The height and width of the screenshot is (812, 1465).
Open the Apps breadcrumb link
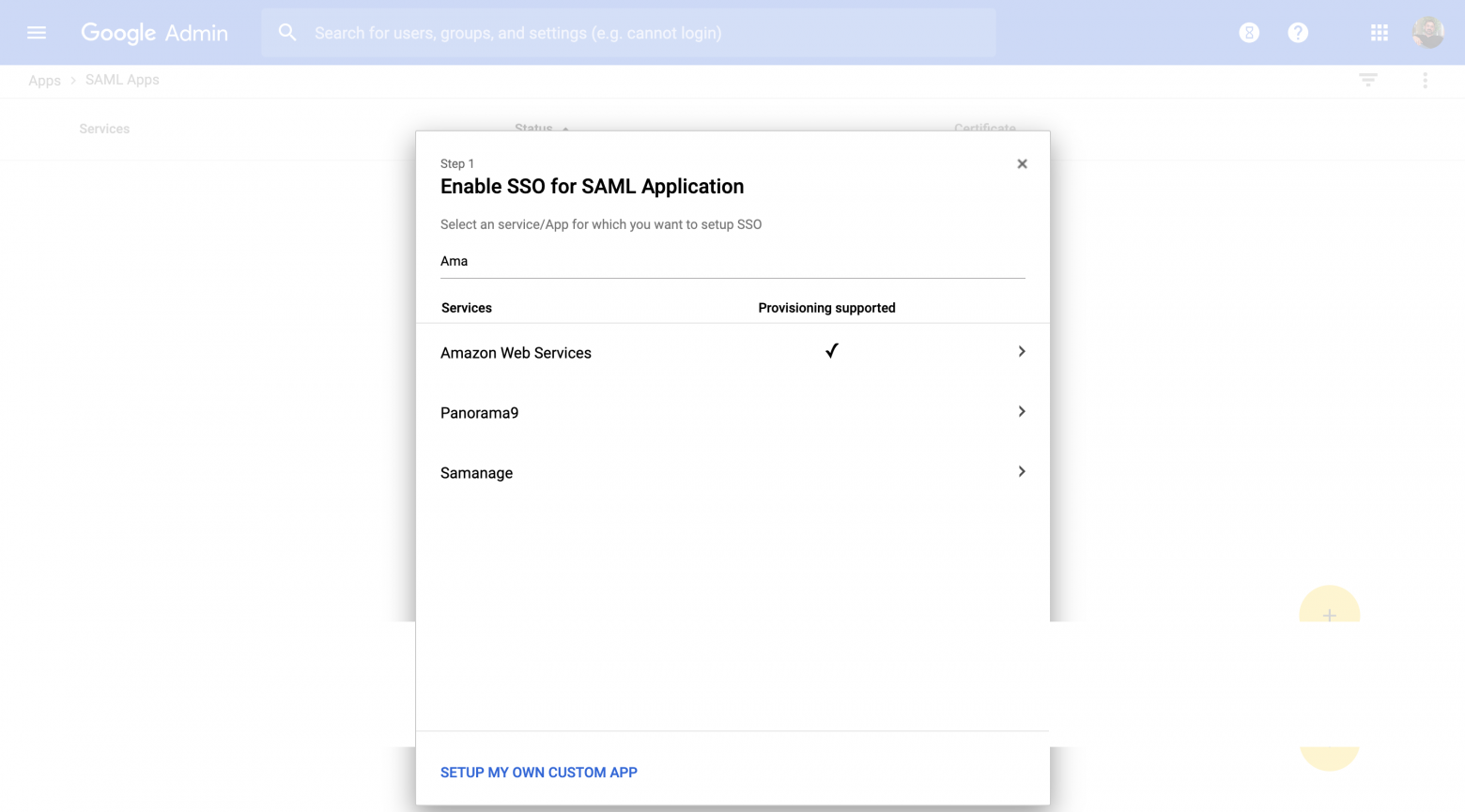pos(44,80)
